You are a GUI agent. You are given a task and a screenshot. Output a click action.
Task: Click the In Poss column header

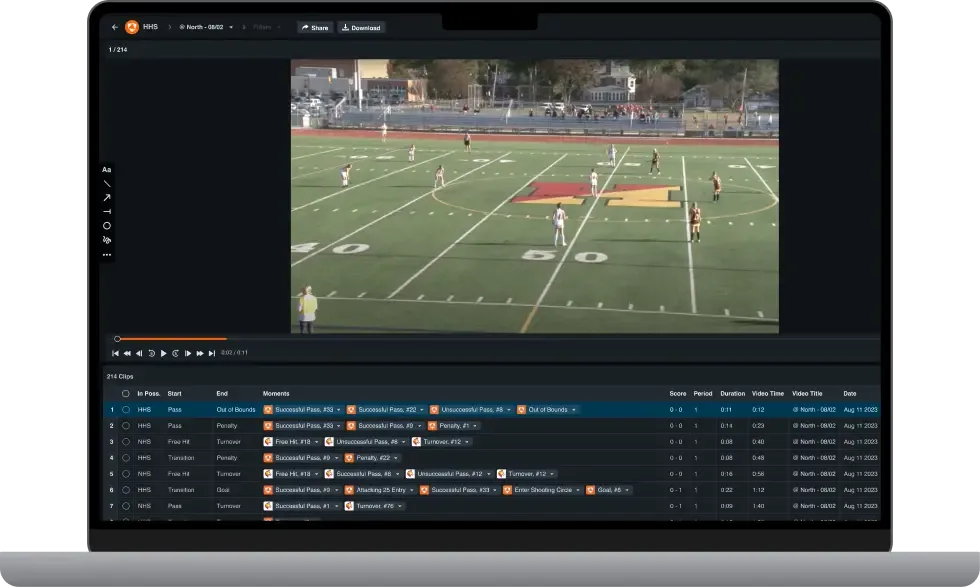[147, 393]
